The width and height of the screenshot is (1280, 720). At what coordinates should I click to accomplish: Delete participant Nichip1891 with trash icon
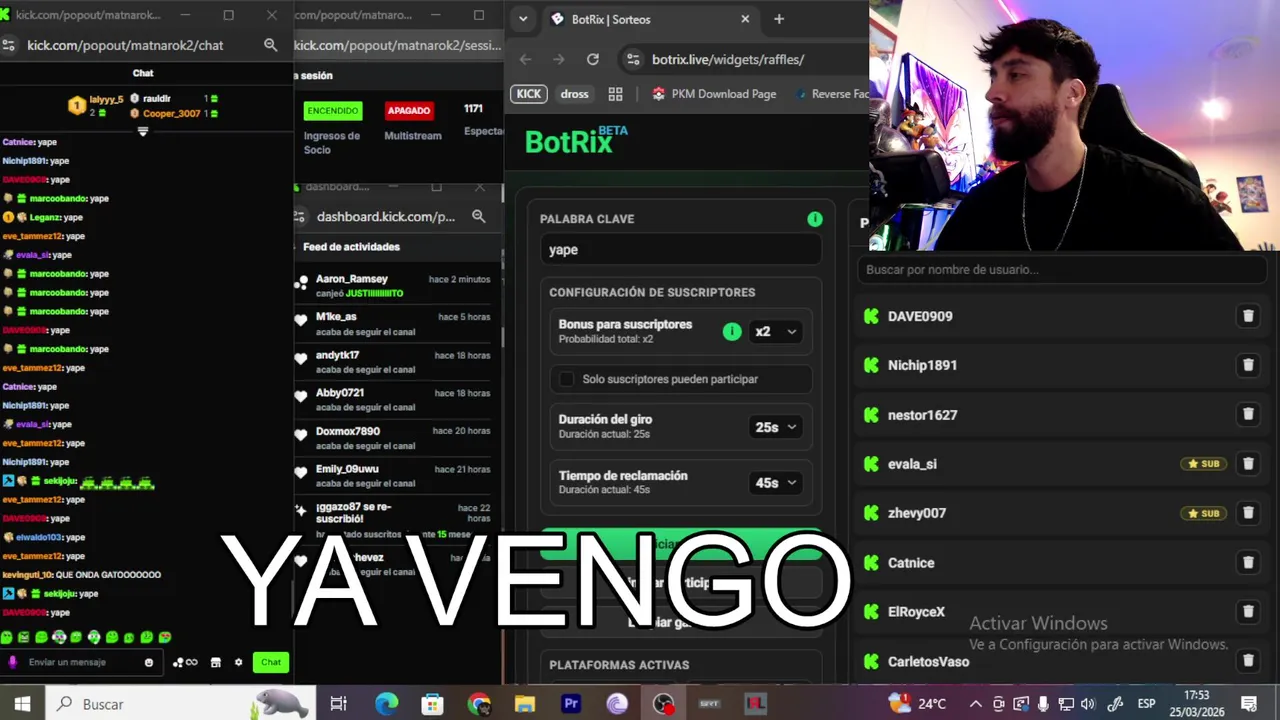pos(1248,365)
